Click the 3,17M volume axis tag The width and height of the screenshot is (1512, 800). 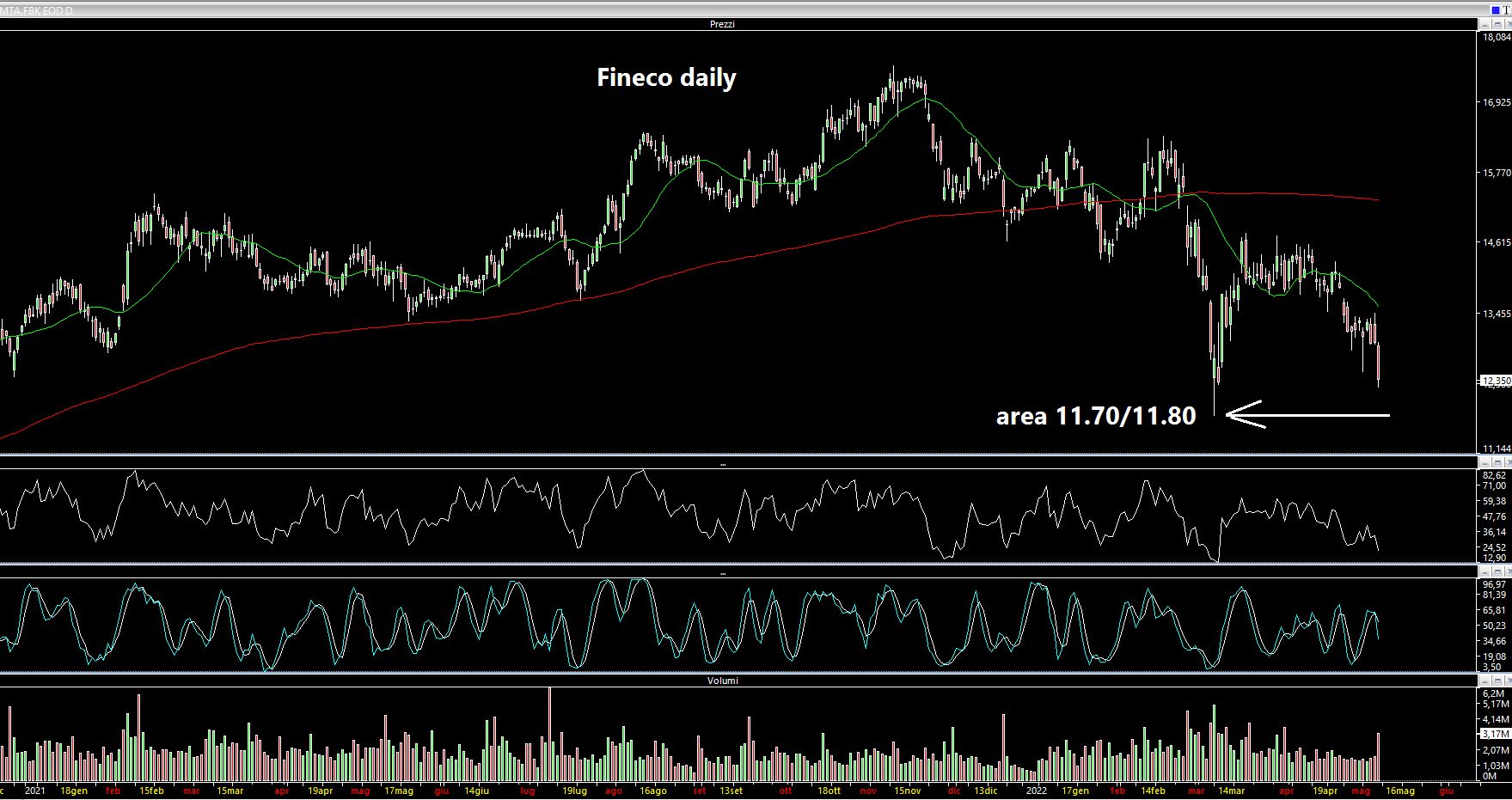pyautogui.click(x=1497, y=734)
